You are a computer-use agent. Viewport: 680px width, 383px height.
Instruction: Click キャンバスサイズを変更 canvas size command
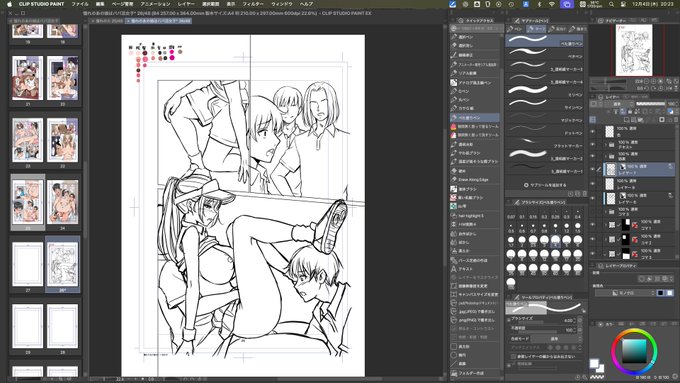tap(474, 295)
